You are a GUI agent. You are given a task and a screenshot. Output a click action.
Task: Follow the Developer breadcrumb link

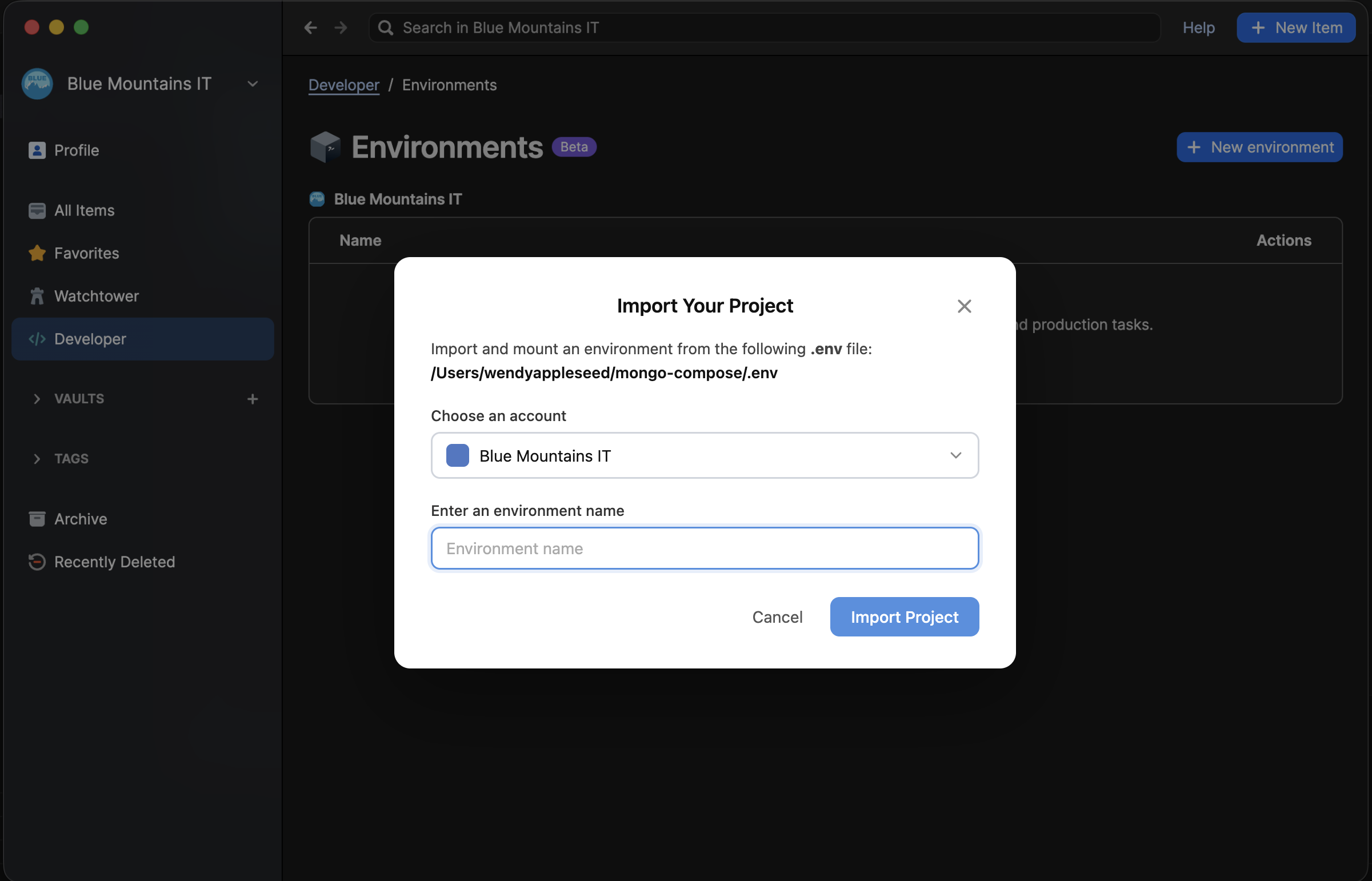tap(343, 85)
